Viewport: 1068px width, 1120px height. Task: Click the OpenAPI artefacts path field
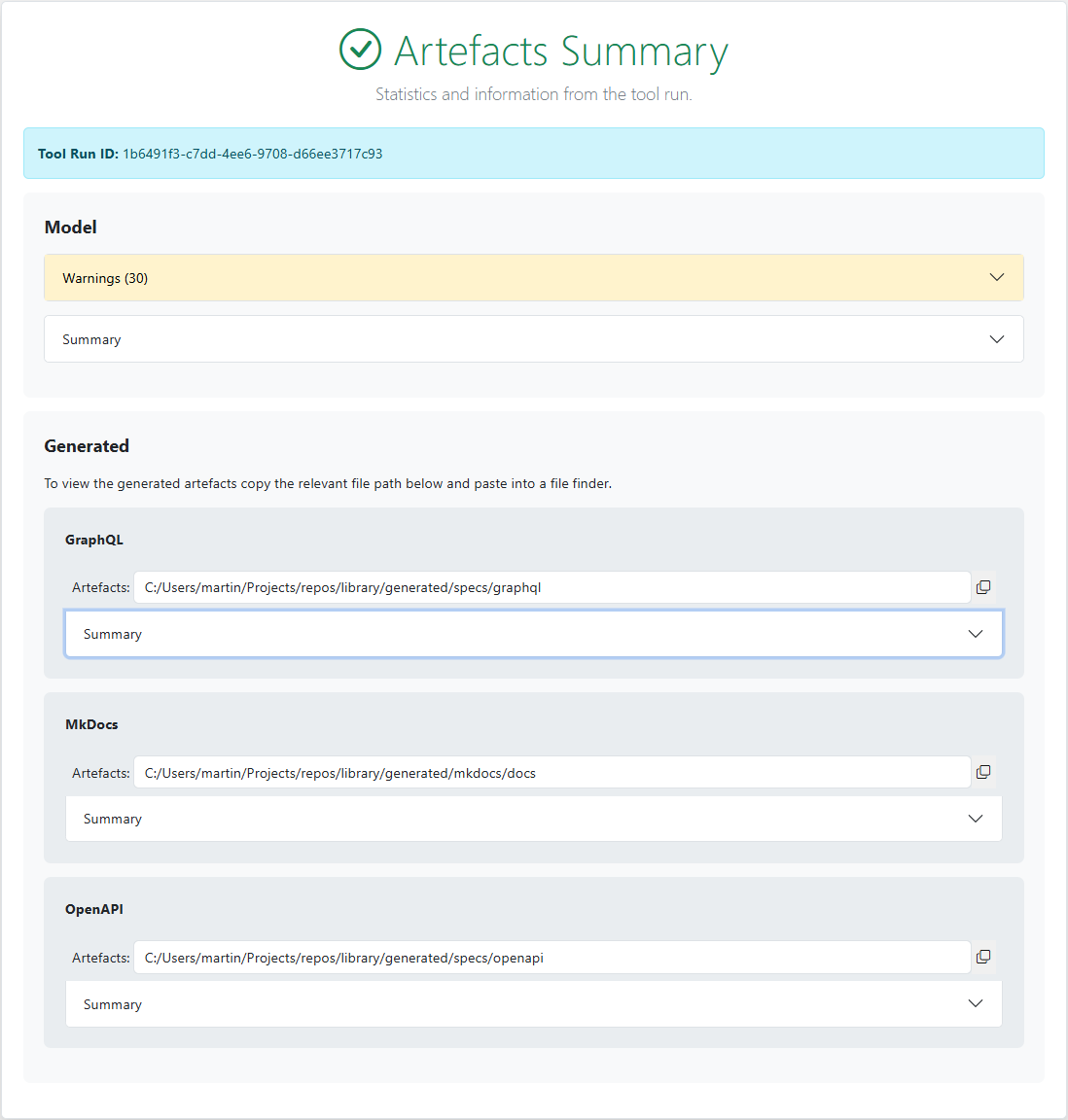[x=552, y=958]
